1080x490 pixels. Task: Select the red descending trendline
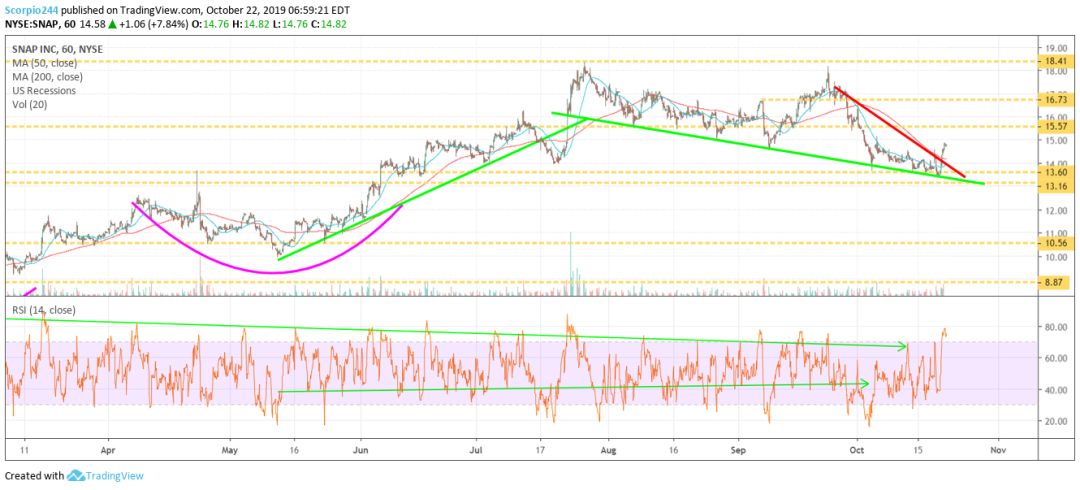898,131
